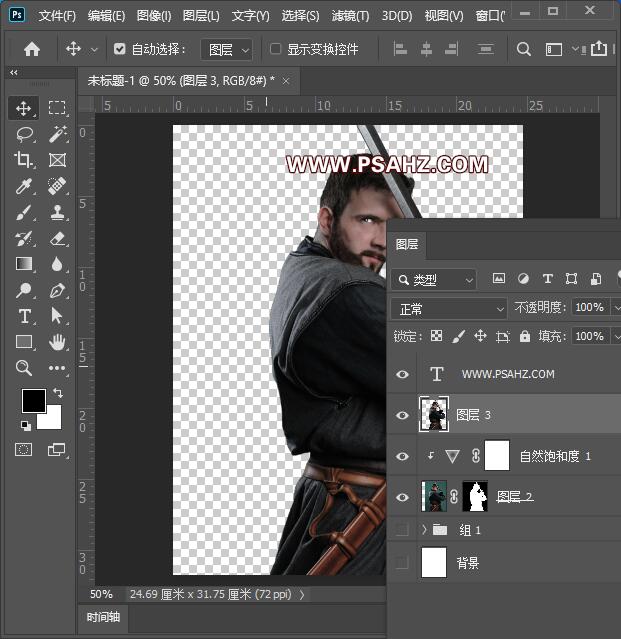Select the Move tool in toolbox

[24, 108]
